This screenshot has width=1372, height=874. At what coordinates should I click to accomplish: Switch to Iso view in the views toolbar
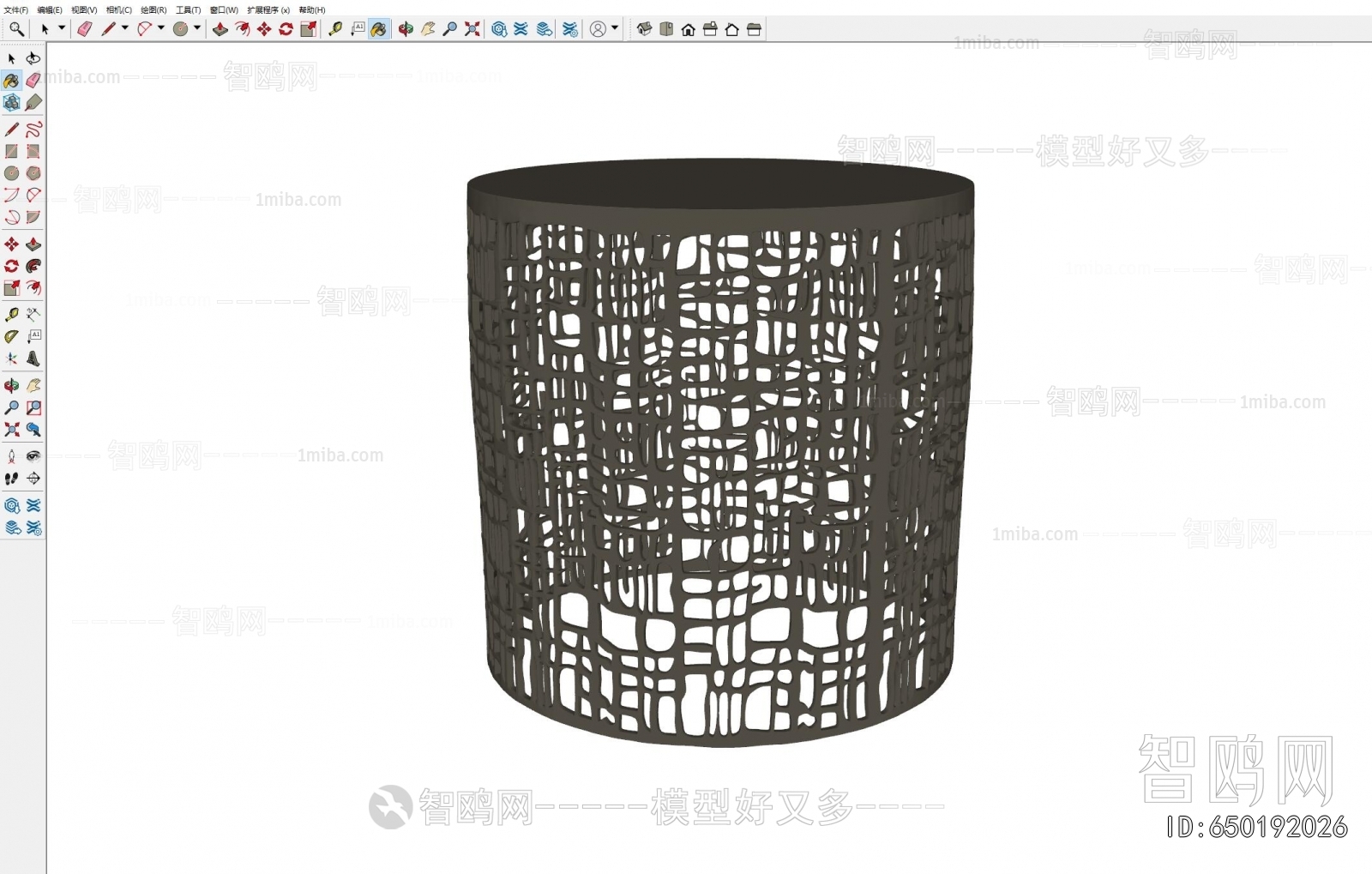point(645,29)
